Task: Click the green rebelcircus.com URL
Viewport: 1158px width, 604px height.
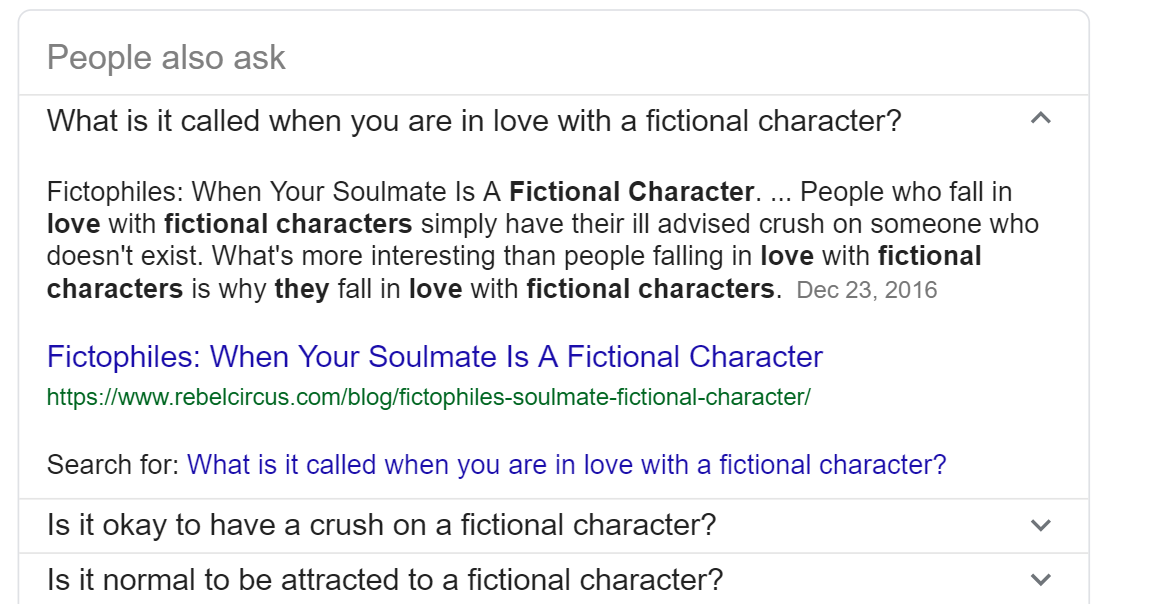Action: click(x=428, y=397)
